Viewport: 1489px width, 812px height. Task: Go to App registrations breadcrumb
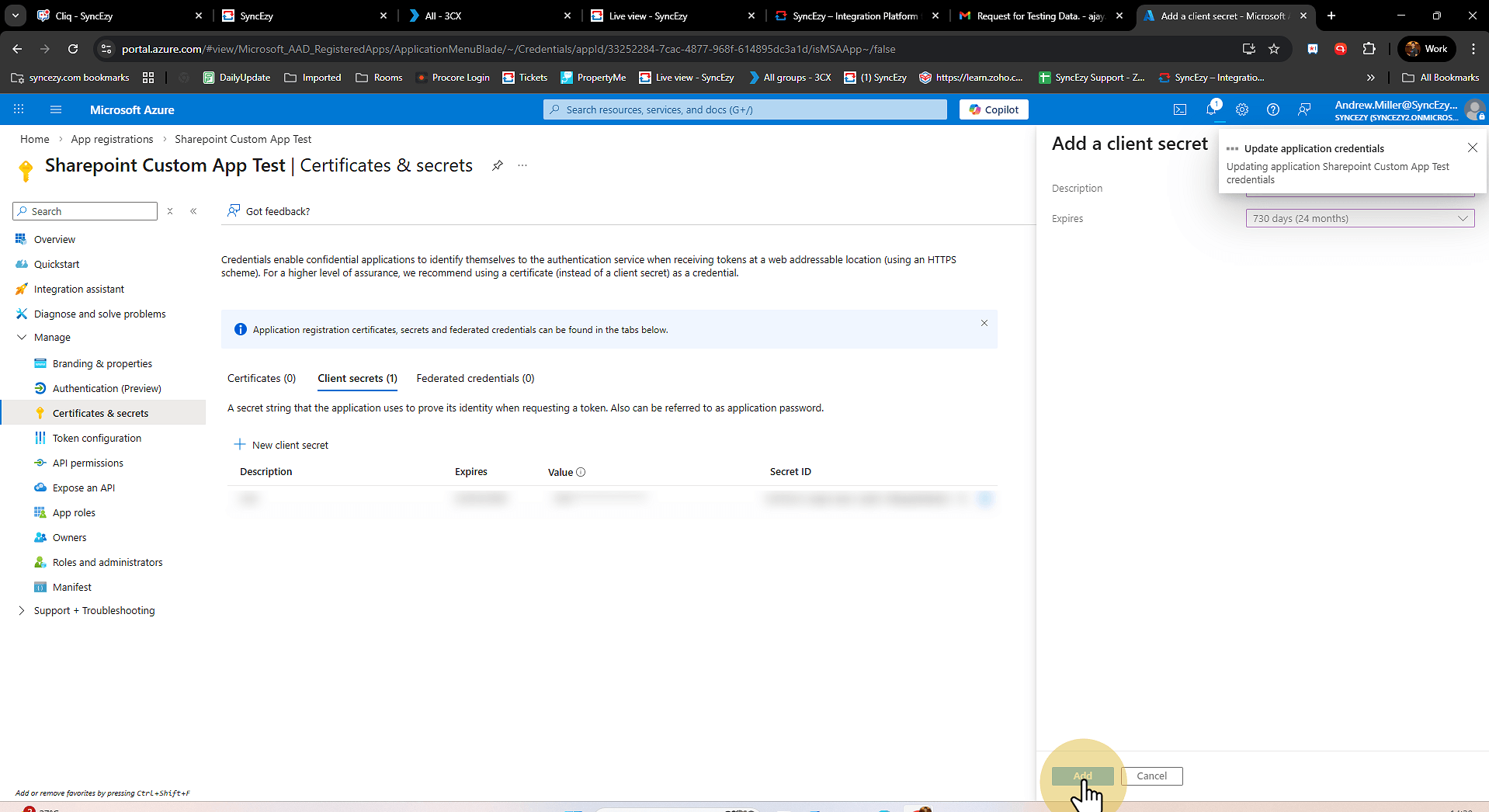(112, 140)
